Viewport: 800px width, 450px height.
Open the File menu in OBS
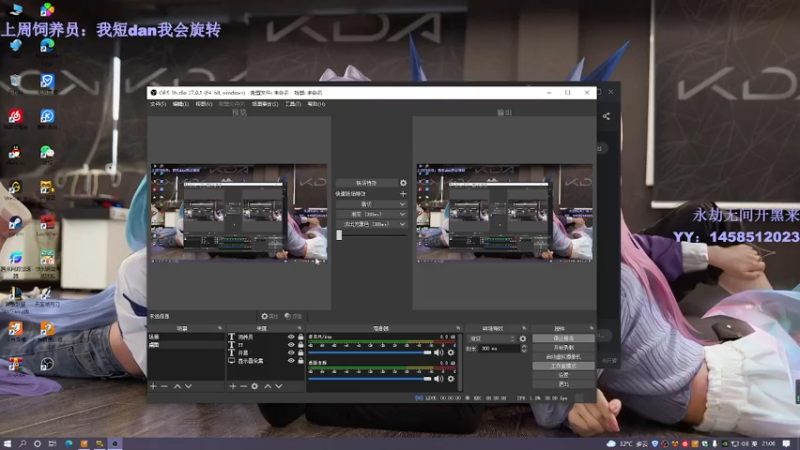click(158, 104)
